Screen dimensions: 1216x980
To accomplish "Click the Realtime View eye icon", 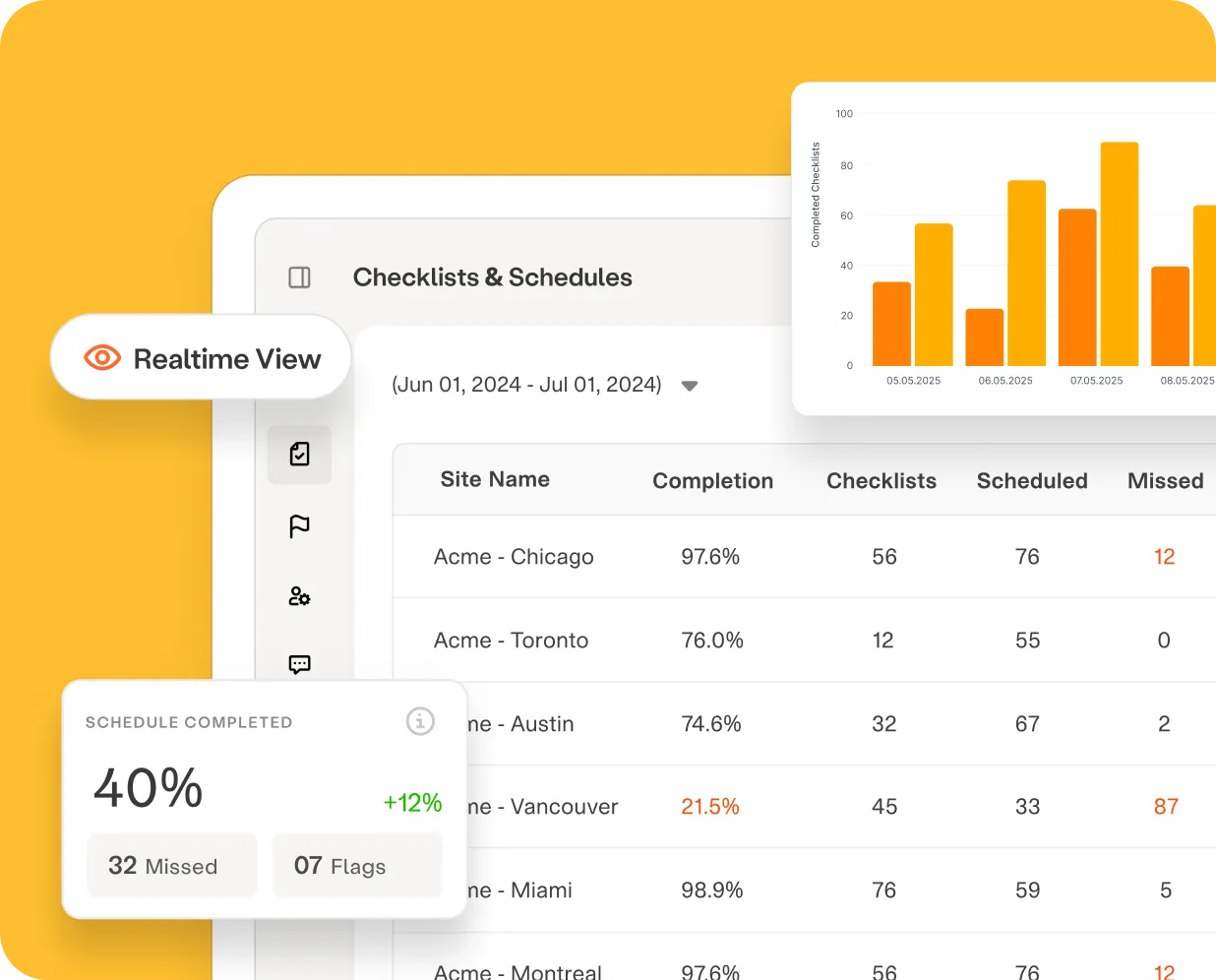I will [102, 357].
